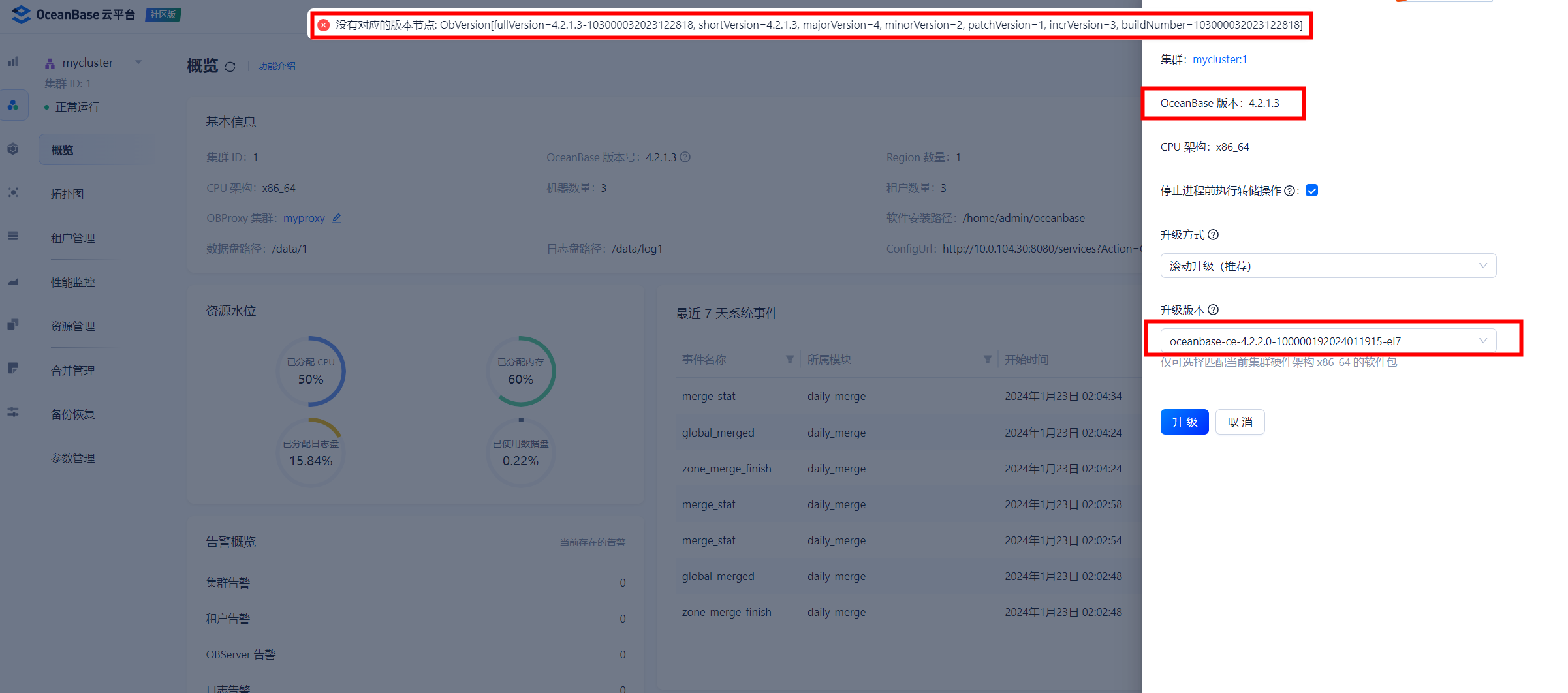Click the blue 升级 button
1568x693 pixels.
pos(1184,422)
